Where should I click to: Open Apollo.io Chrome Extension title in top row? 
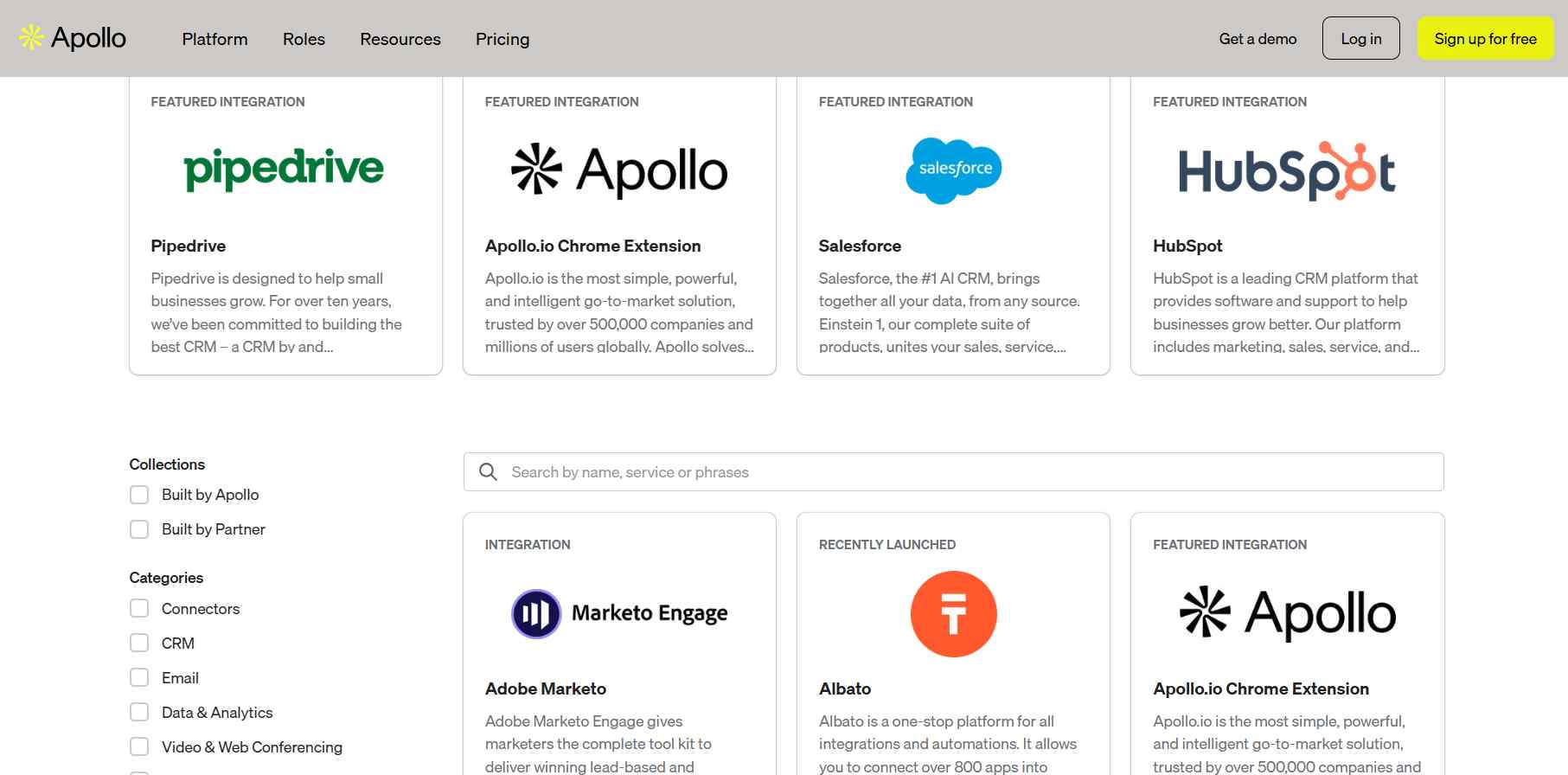pos(592,246)
